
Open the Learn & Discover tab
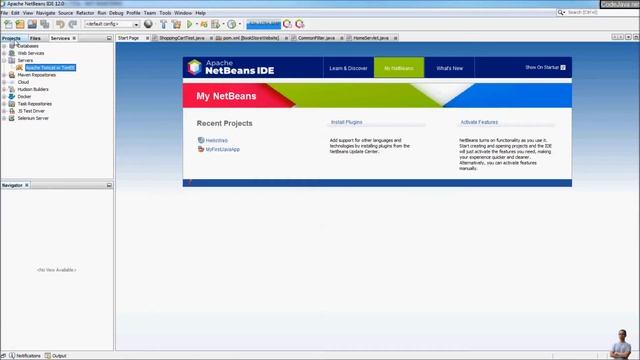click(x=348, y=68)
